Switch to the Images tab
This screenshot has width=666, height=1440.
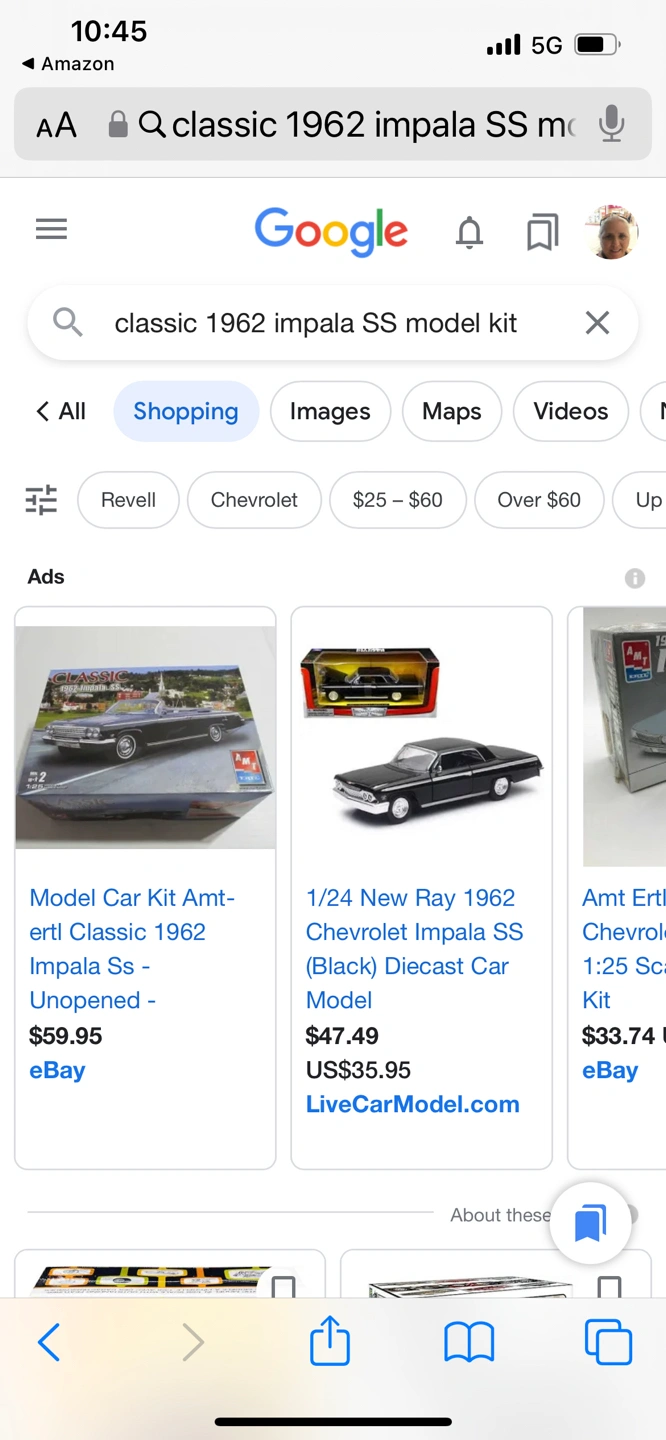[x=330, y=411]
